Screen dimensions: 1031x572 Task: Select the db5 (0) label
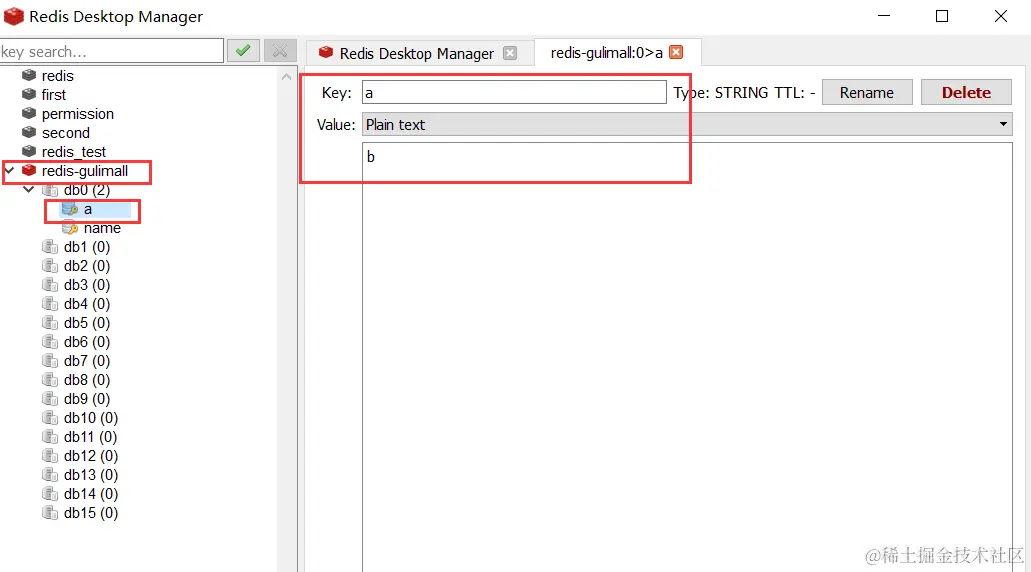[87, 323]
